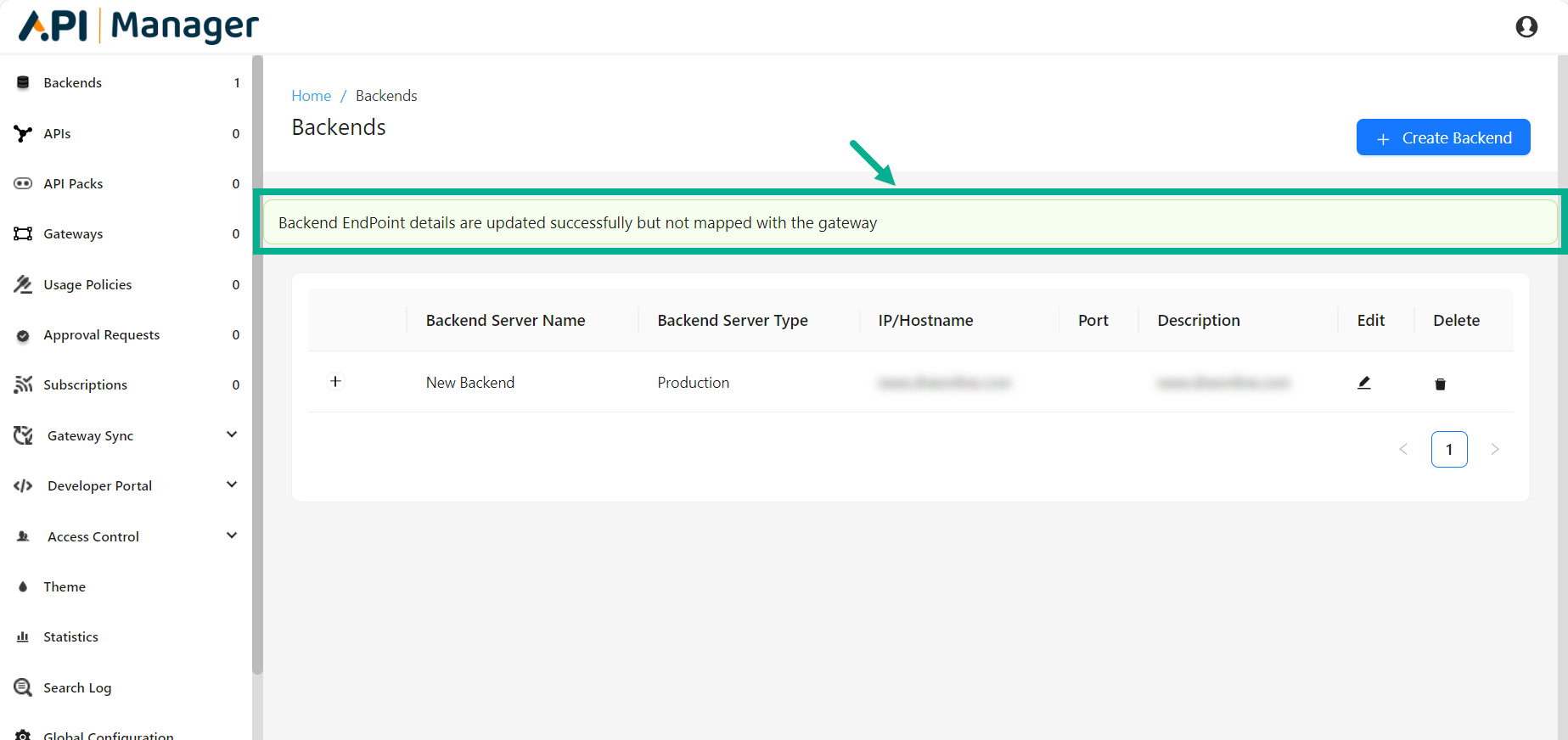Click the Global Configuration gear icon
Viewport: 1568px width, 740px height.
click(x=23, y=735)
